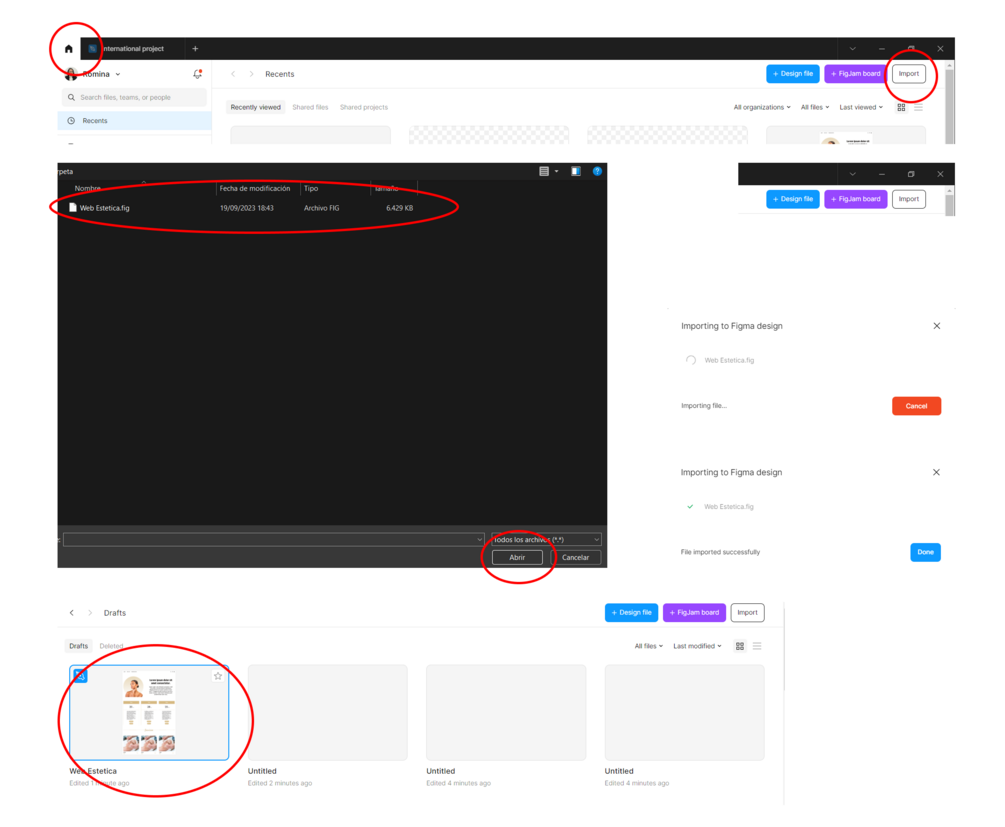Expand All files filter in Recents window
Image resolution: width=1005 pixels, height=827 pixels.
click(x=815, y=107)
